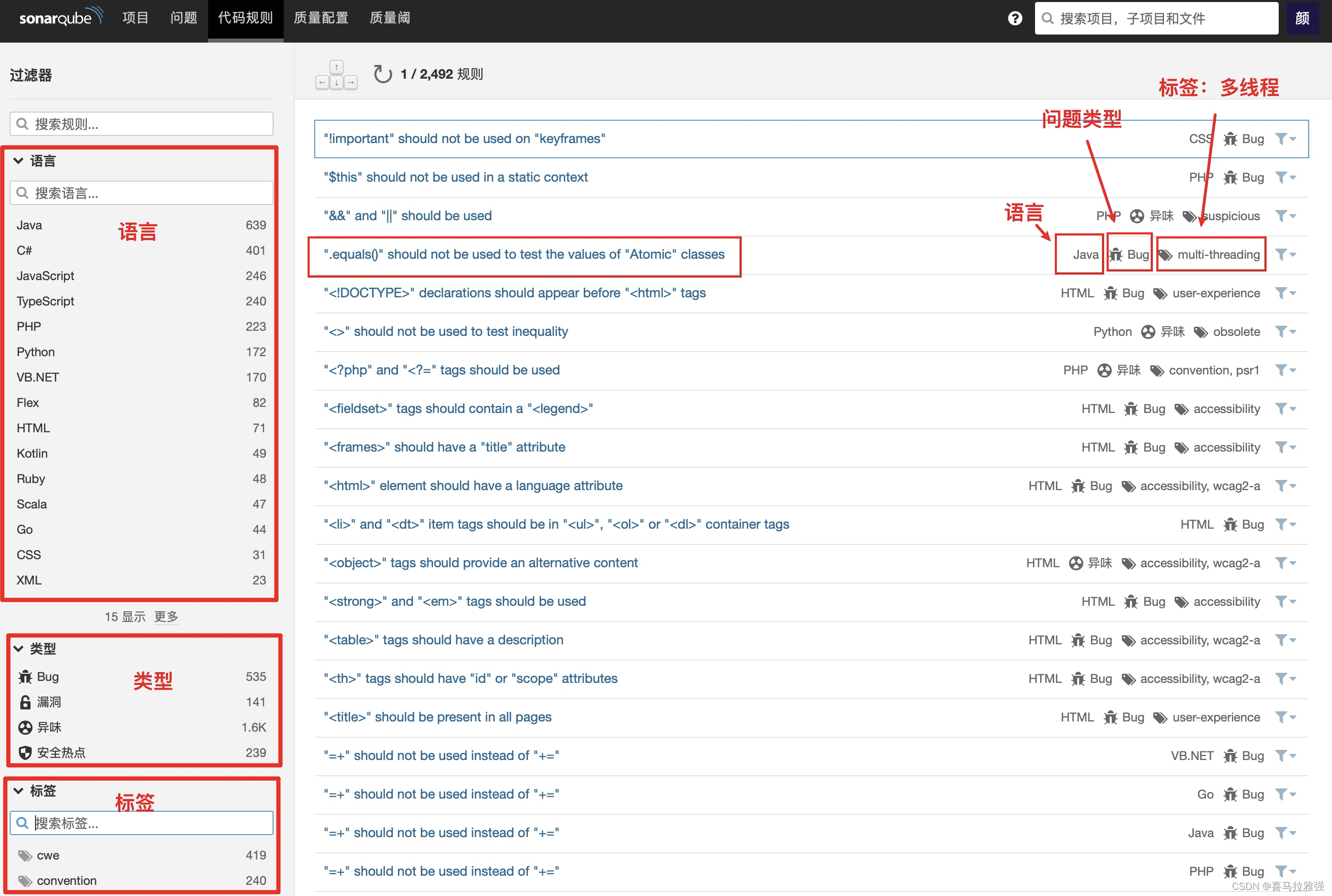
Task: Filter rules by XML language
Action: click(x=141, y=580)
